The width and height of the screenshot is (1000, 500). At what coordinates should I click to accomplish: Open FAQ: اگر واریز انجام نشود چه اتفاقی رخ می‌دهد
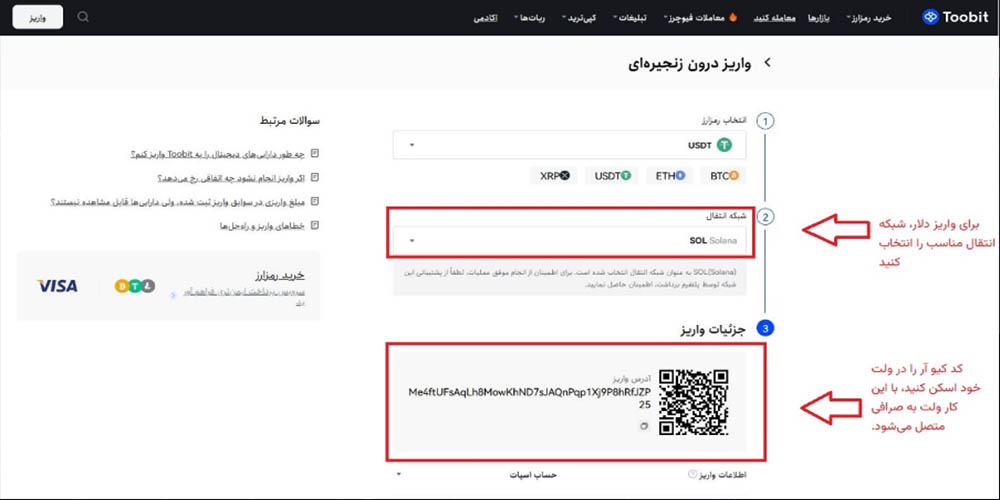pyautogui.click(x=233, y=177)
